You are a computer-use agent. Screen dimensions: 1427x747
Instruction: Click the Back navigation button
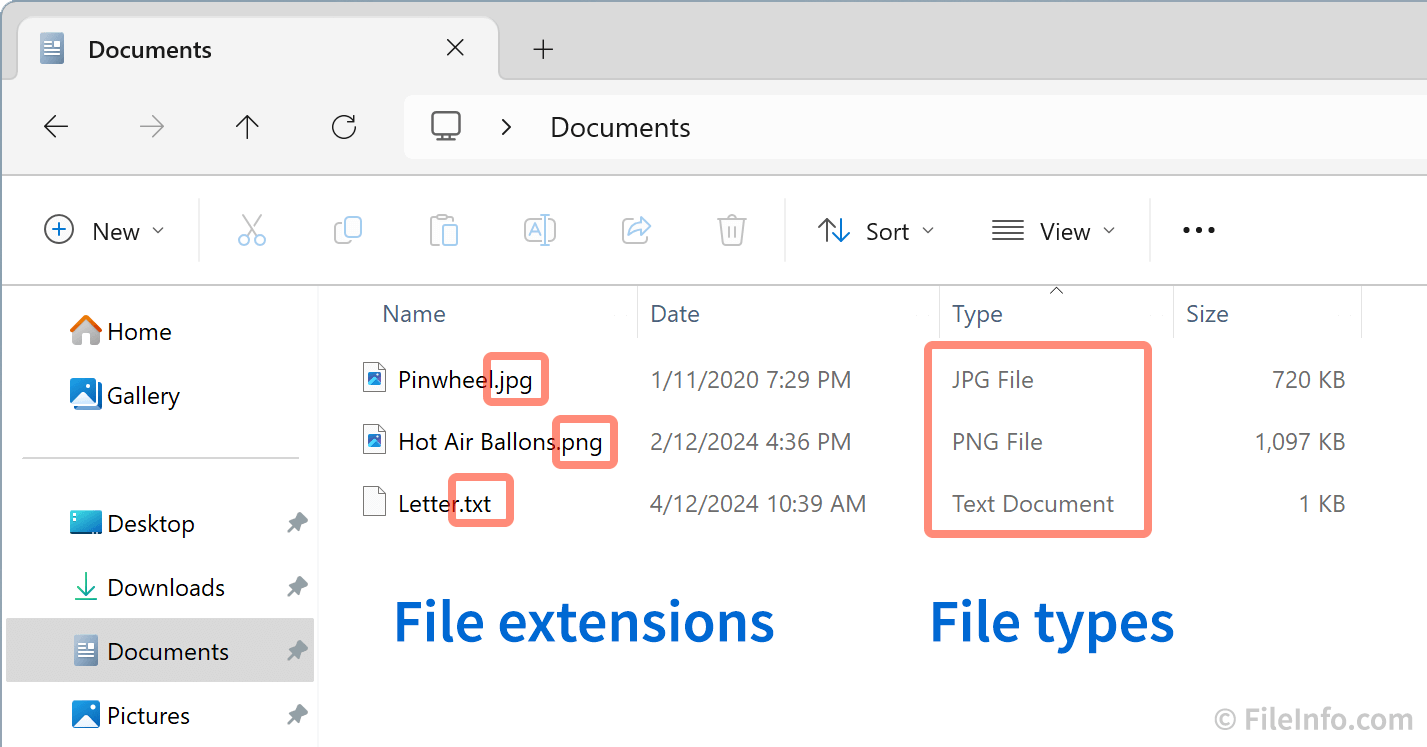pos(55,126)
